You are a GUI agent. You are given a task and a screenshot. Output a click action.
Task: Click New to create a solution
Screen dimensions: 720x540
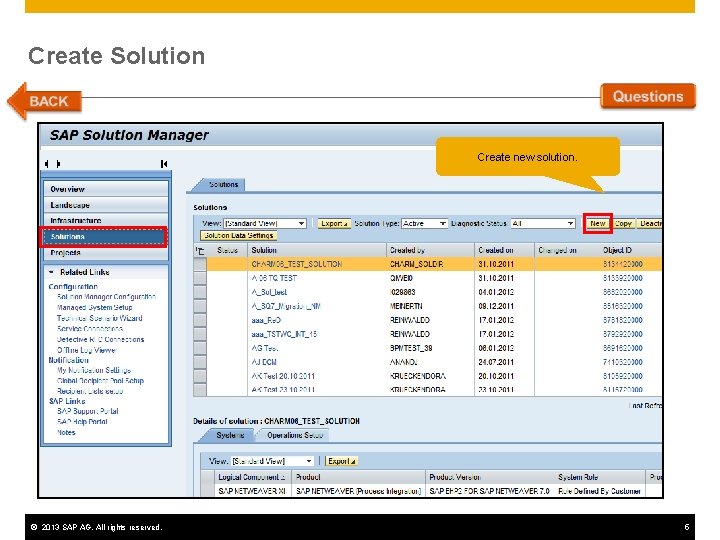(x=597, y=224)
